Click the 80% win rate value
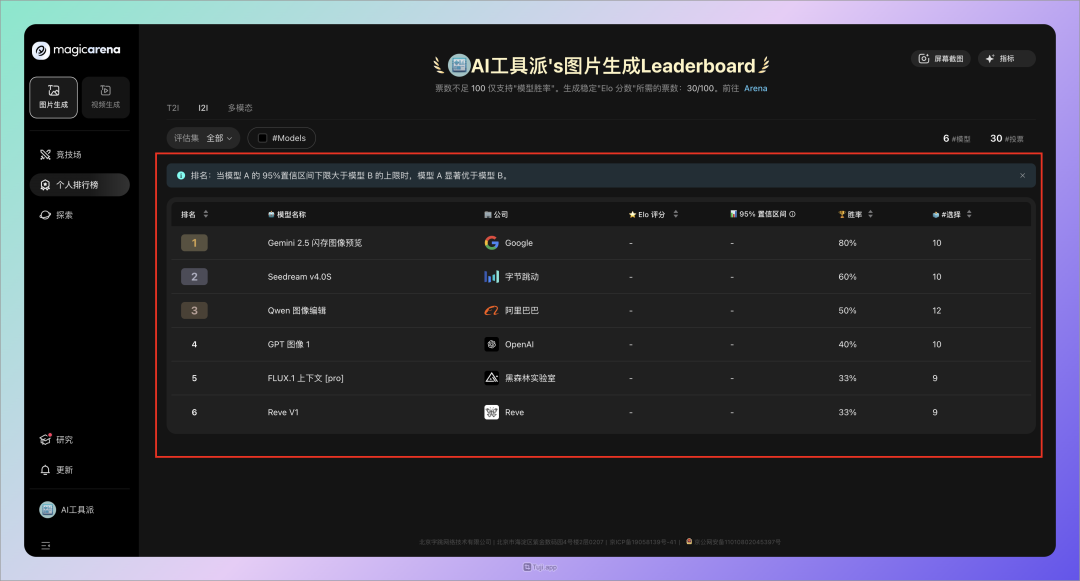The image size is (1080, 581). pos(847,243)
